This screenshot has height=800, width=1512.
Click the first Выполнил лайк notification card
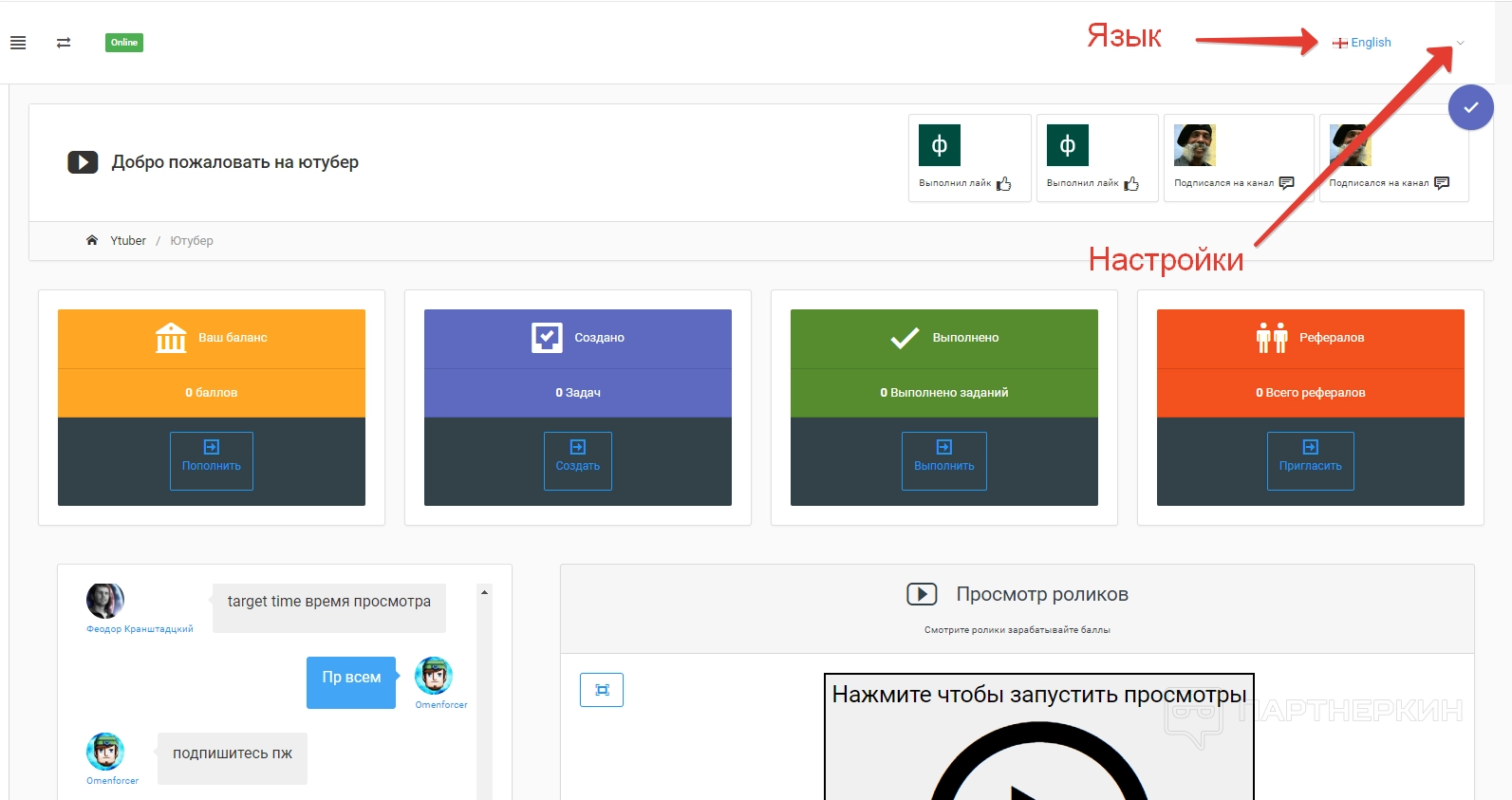click(969, 158)
